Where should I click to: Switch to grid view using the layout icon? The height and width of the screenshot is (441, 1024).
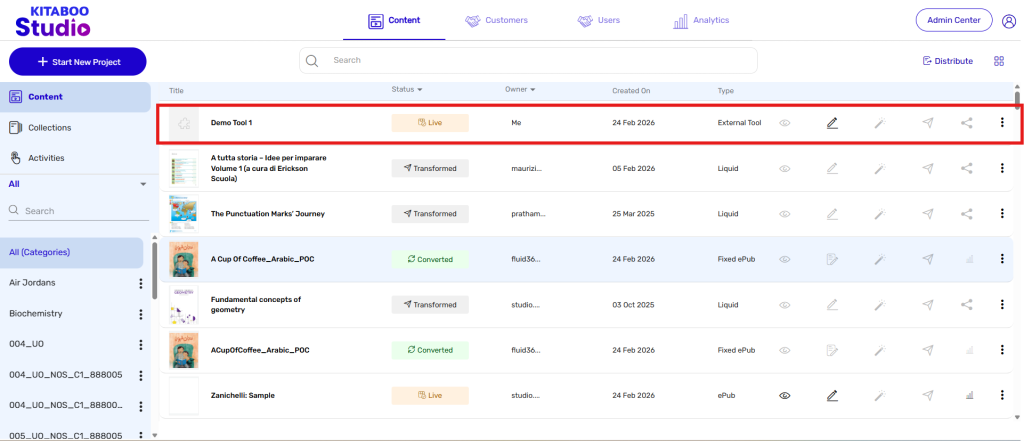[x=999, y=61]
